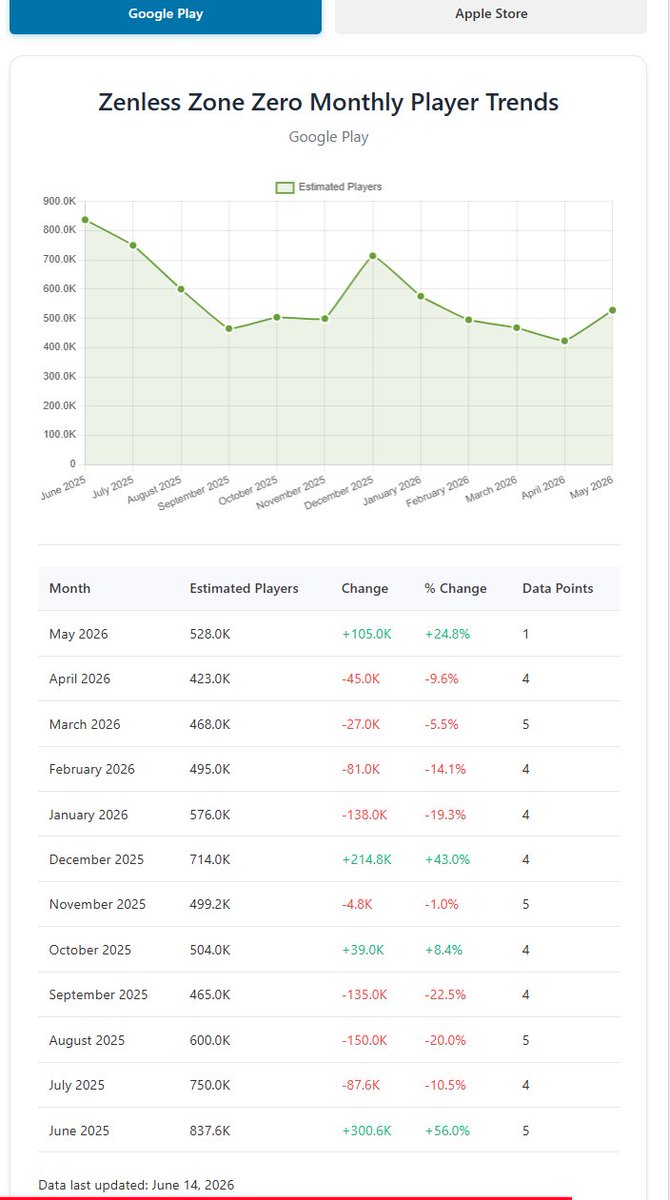Select the November 2025 row label
Image resolution: width=670 pixels, height=1200 pixels.
98,904
